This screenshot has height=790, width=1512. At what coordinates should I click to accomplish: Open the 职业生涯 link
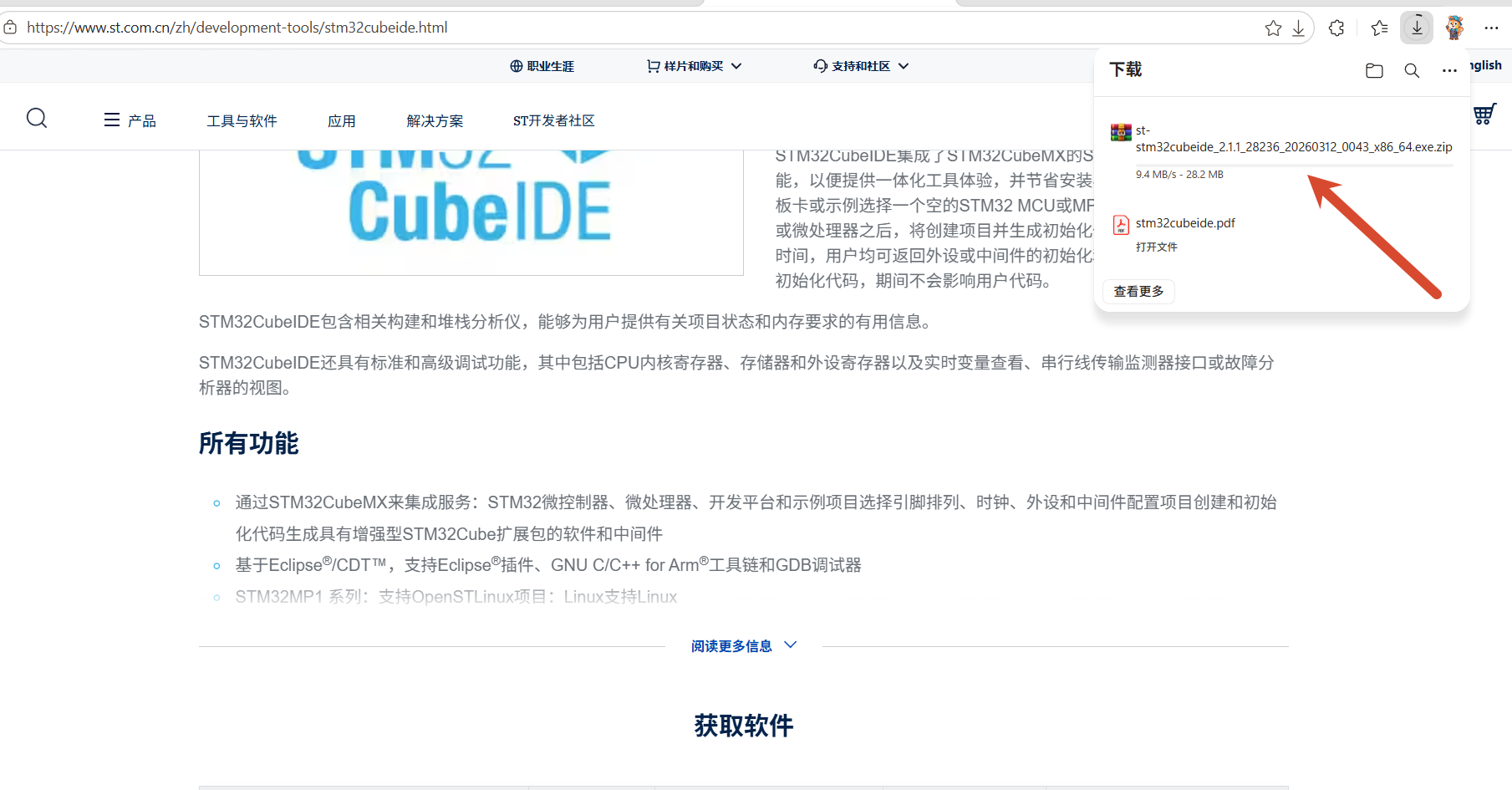coord(542,66)
